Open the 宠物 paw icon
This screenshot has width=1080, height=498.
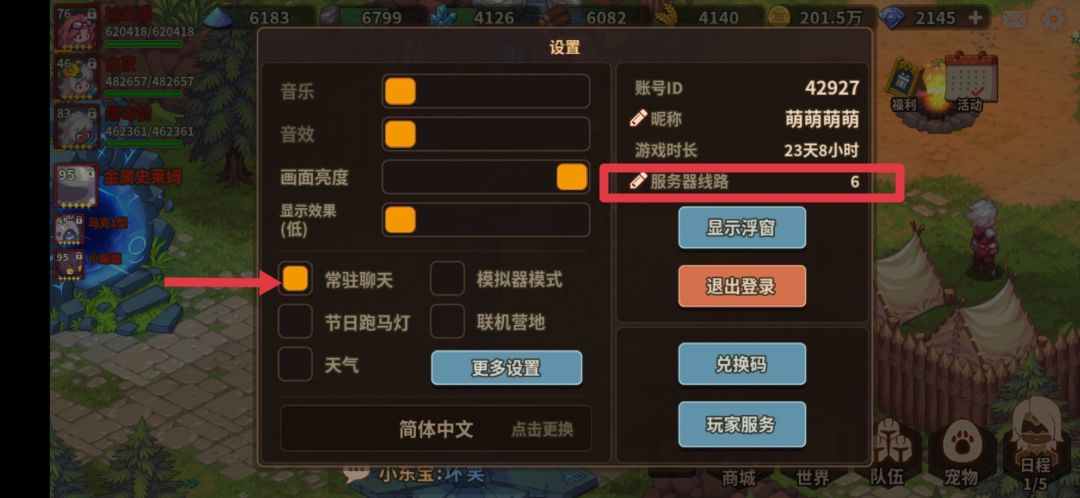pyautogui.click(x=960, y=455)
